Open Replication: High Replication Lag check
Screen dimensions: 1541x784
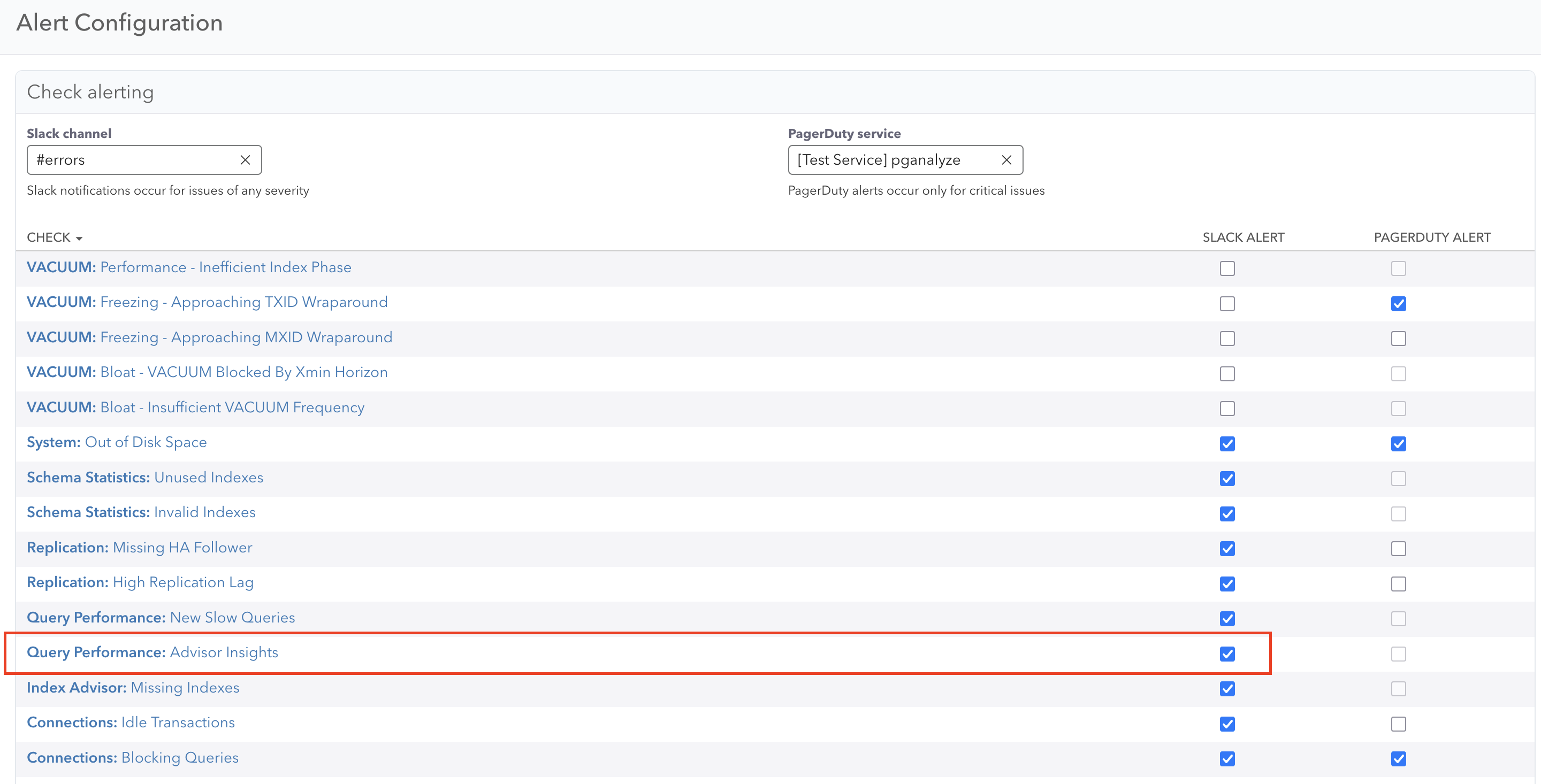tap(140, 582)
